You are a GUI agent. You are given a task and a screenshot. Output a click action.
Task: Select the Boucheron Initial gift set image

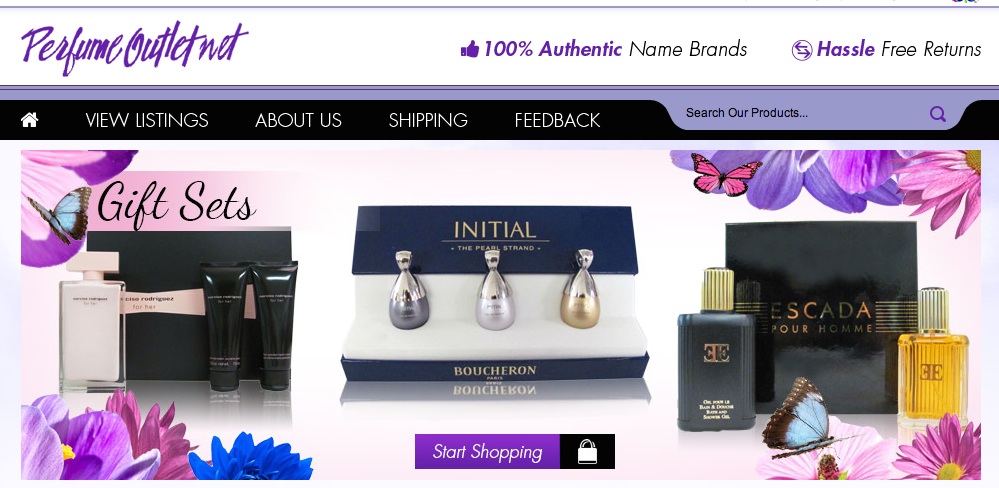494,296
